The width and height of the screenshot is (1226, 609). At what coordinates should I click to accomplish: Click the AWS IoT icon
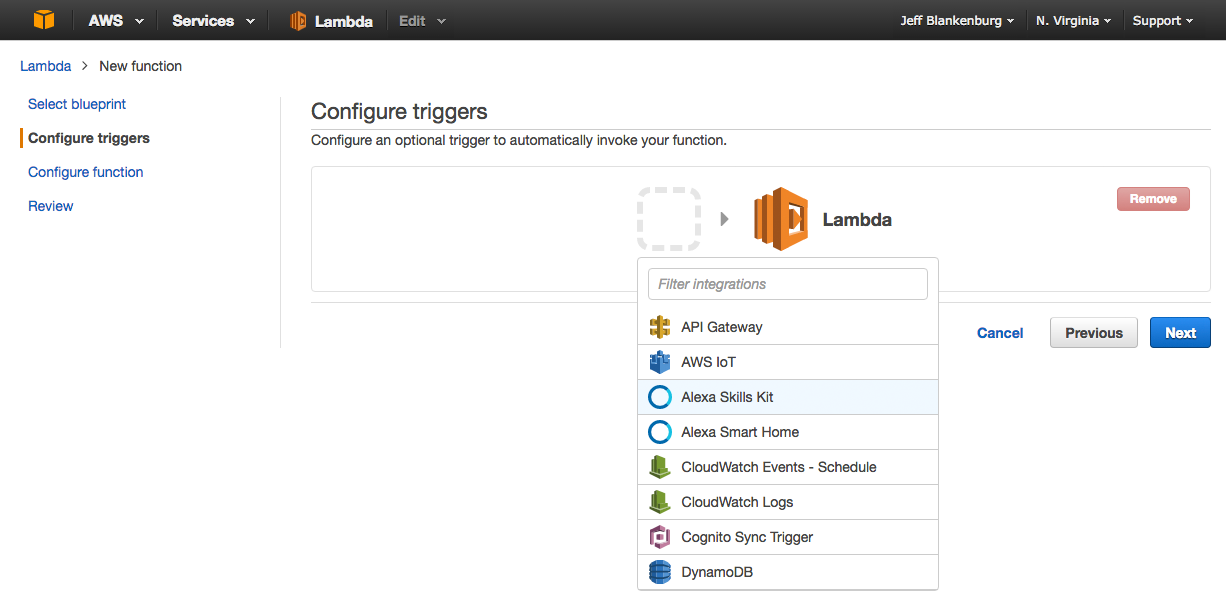[x=659, y=362]
